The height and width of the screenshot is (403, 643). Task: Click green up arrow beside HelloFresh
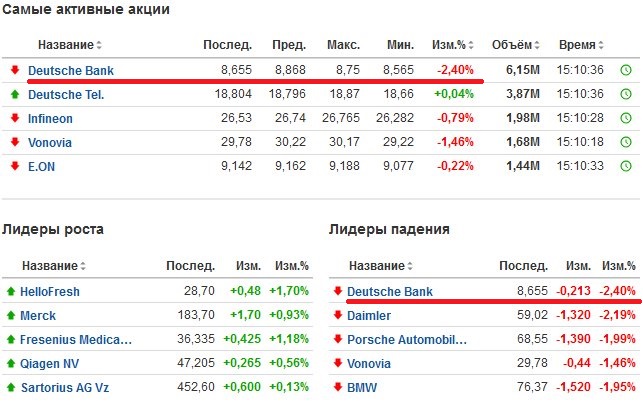click(x=11, y=291)
